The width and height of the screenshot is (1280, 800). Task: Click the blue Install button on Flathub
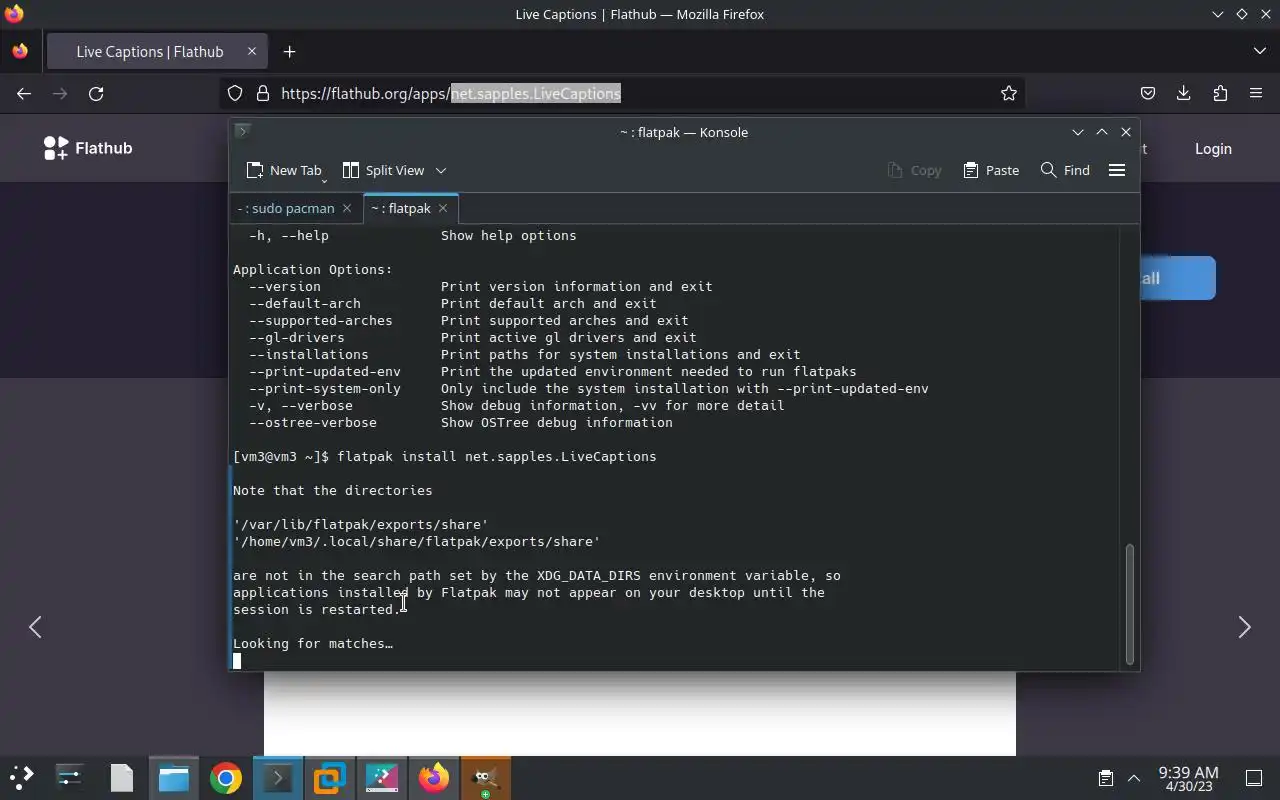tap(1178, 278)
